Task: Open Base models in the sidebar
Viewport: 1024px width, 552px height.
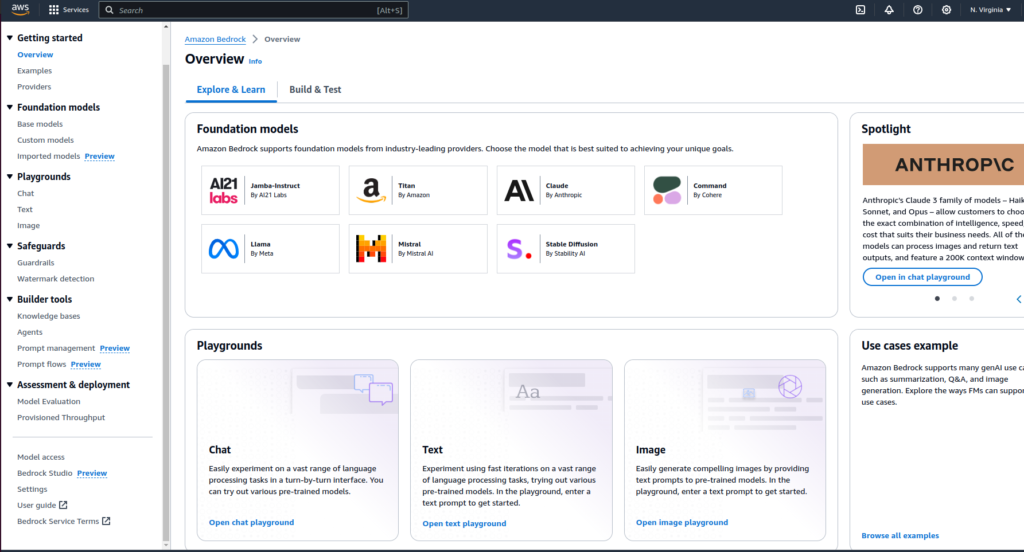Action: point(40,124)
